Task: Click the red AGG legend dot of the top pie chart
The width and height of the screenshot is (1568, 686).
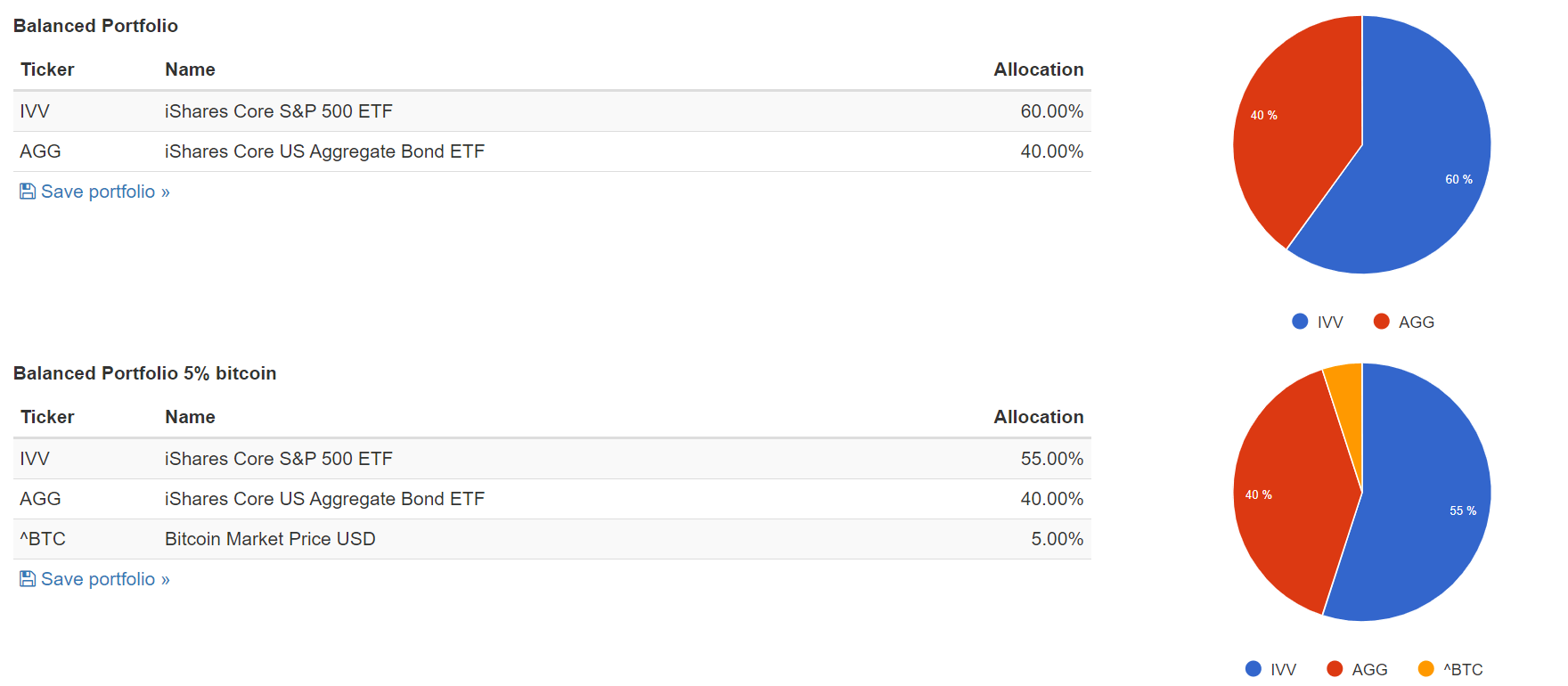Action: point(1381,322)
